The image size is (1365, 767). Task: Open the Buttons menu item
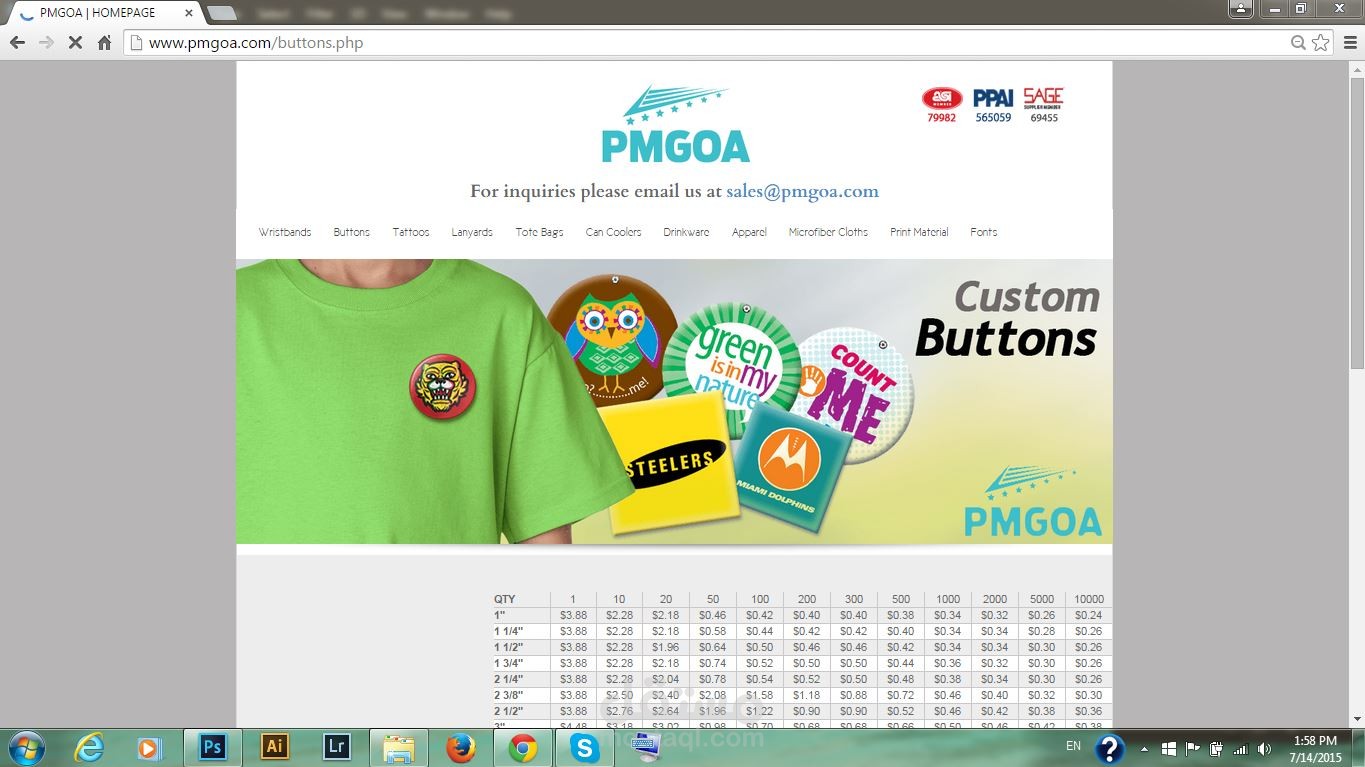(x=352, y=232)
